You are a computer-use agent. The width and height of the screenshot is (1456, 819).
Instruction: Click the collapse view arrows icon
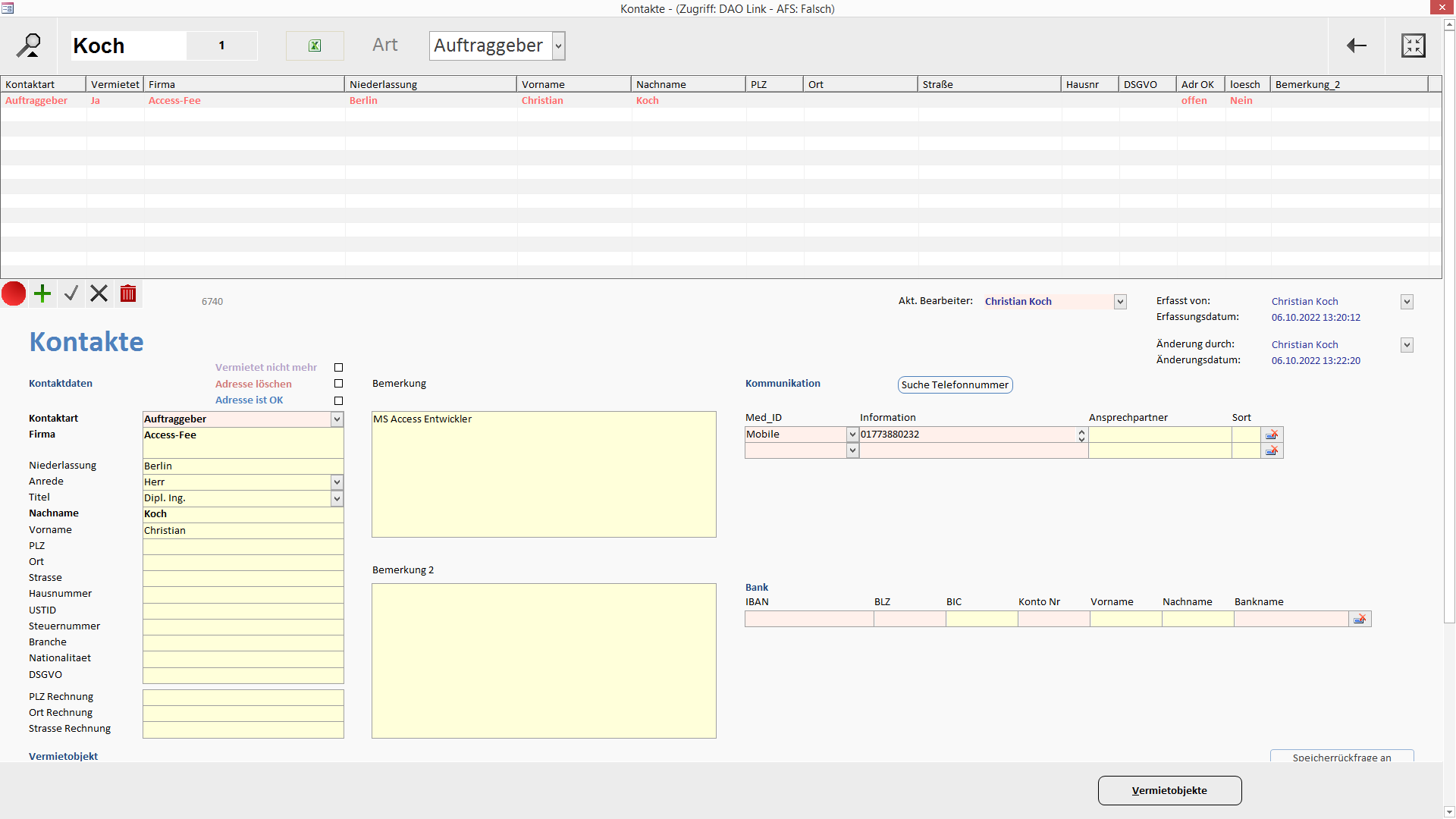pos(1413,45)
